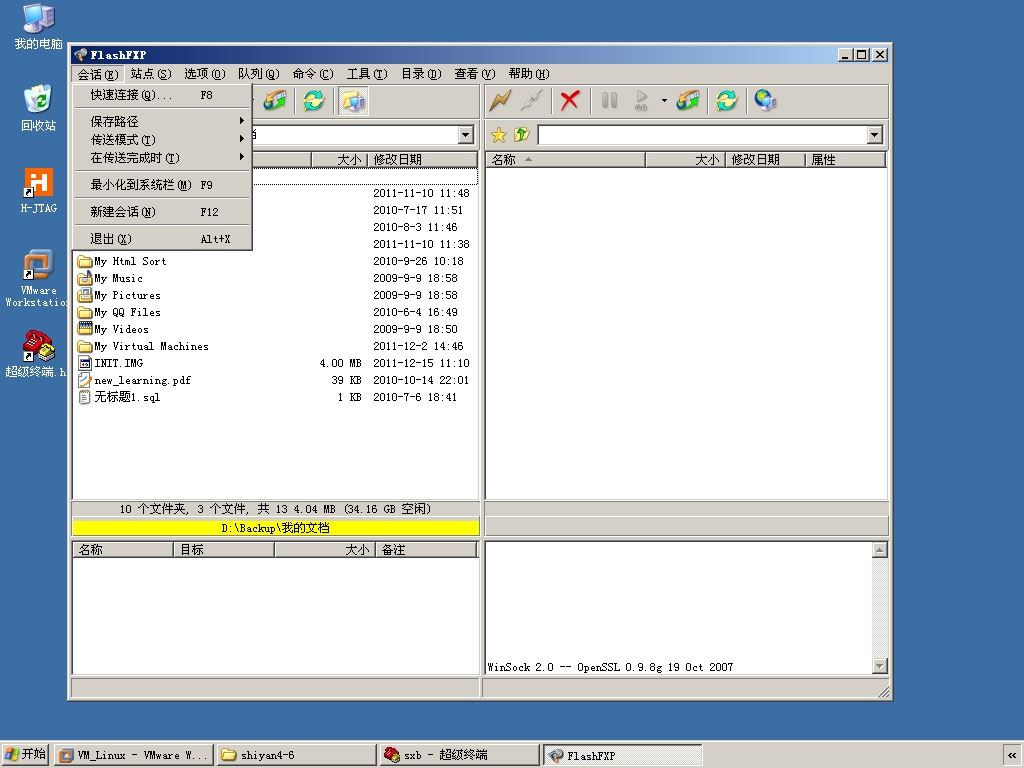Viewport: 1024px width, 768px height.
Task: Open right pane path dropdown arrow
Action: pos(874,135)
